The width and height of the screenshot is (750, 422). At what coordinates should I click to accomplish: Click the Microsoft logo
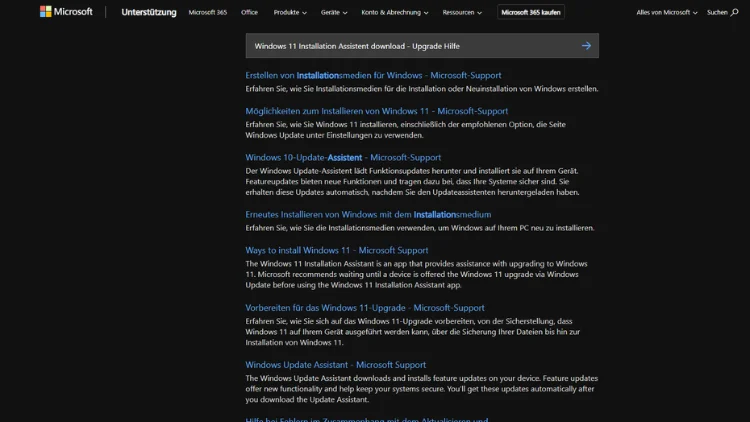[x=66, y=12]
